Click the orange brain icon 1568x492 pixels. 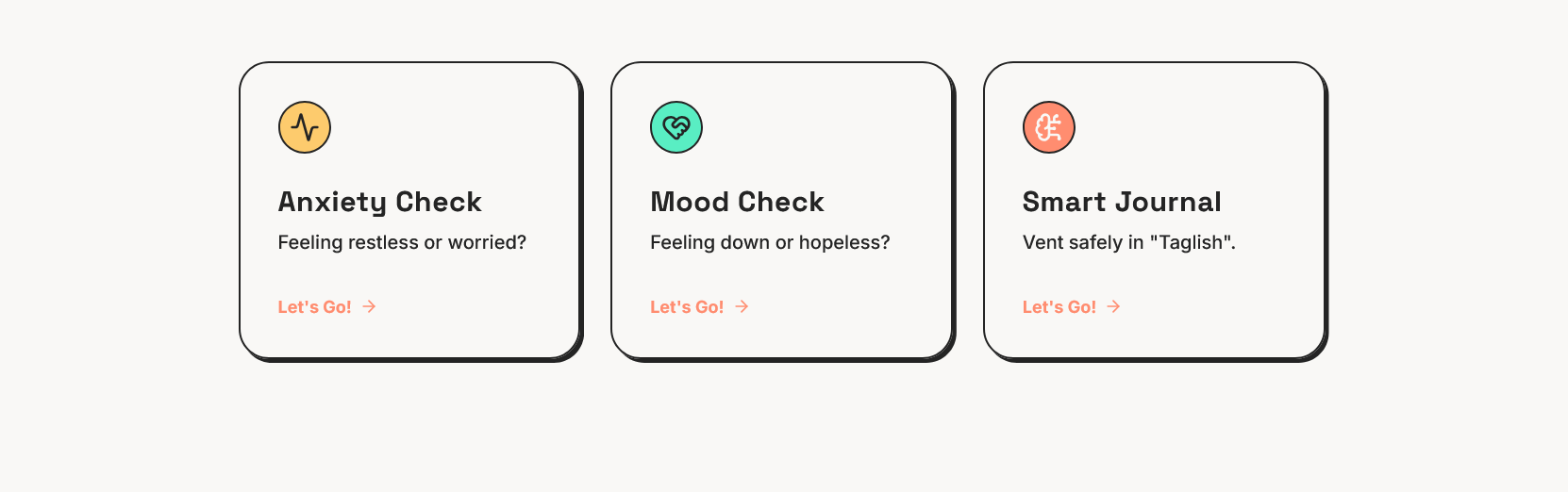(1049, 127)
